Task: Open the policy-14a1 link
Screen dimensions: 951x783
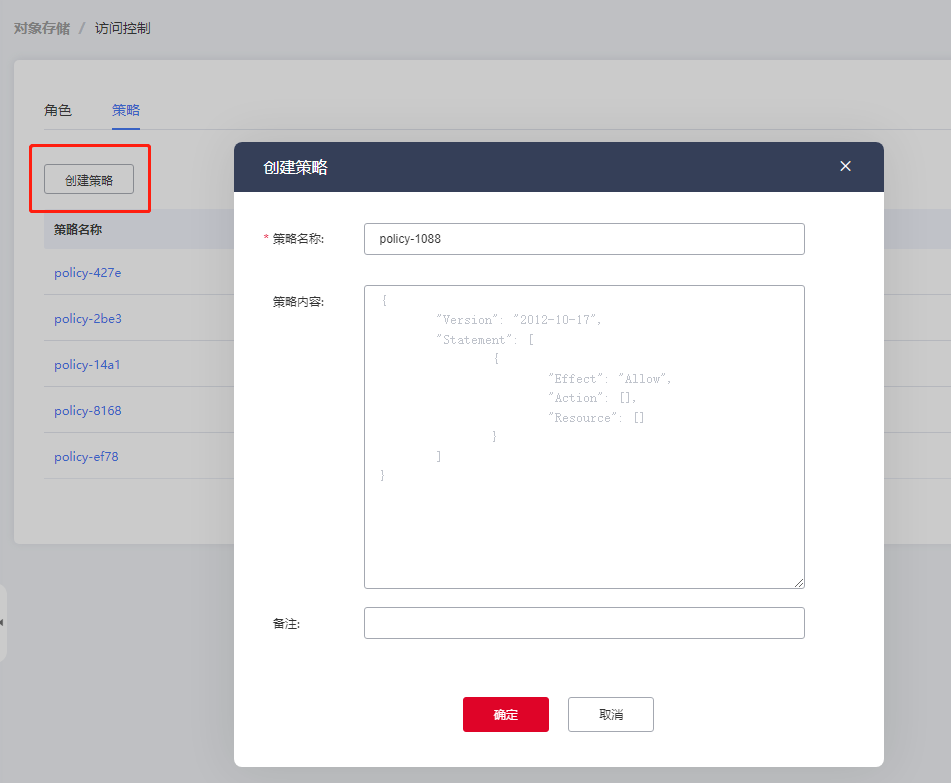Action: click(x=87, y=365)
